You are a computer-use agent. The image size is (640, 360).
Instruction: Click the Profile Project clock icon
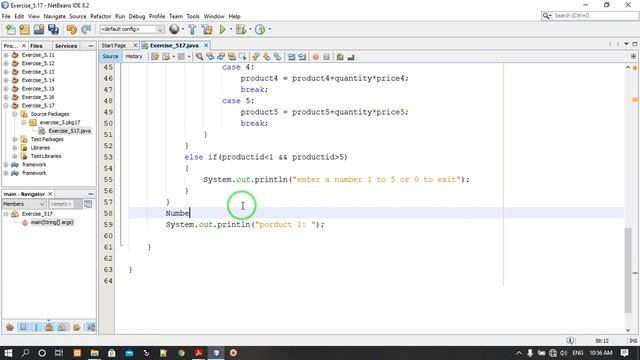coord(260,29)
